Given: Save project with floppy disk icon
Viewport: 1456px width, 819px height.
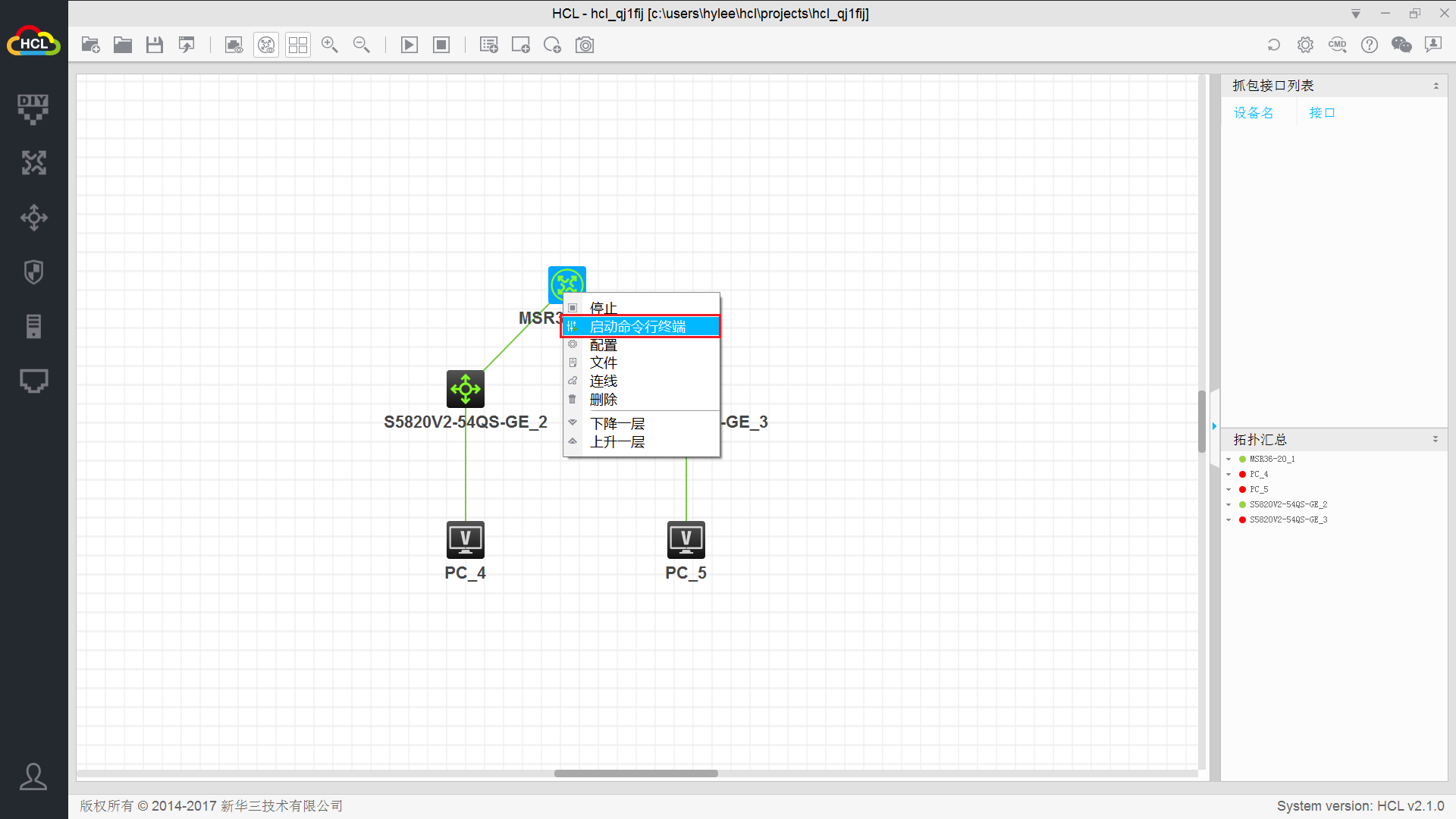Looking at the screenshot, I should click(155, 45).
